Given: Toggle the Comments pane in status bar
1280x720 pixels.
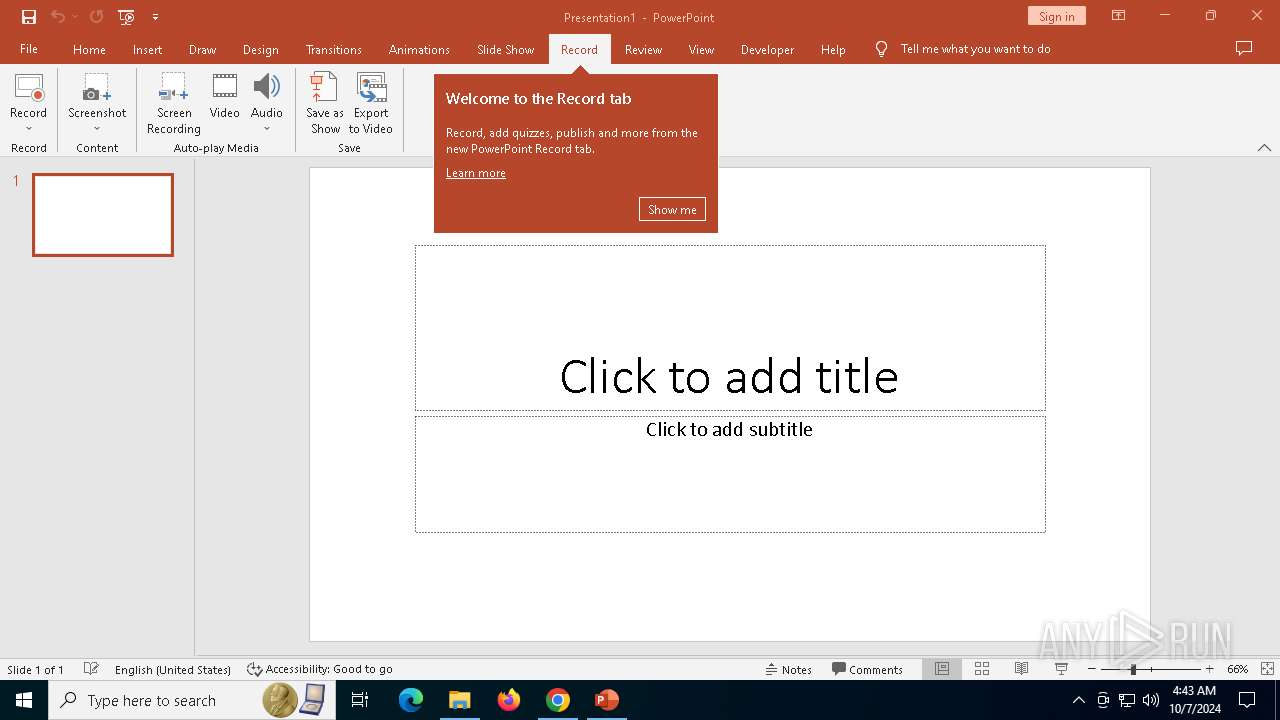Looking at the screenshot, I should coord(867,669).
